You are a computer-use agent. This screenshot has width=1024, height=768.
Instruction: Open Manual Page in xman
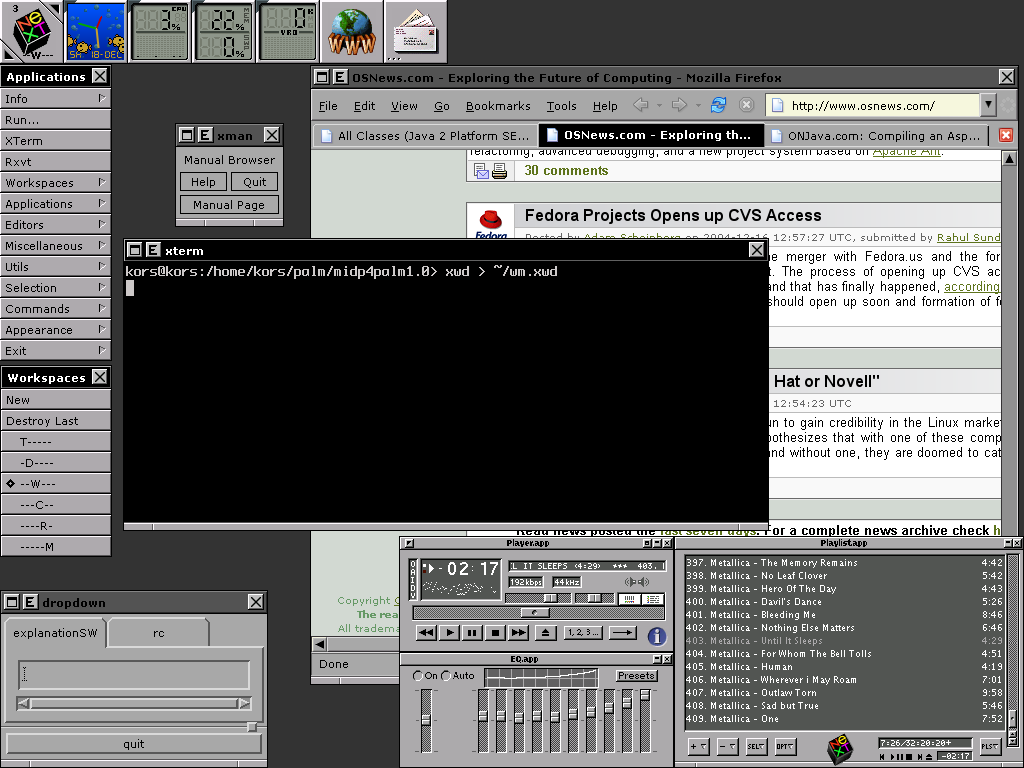[229, 204]
